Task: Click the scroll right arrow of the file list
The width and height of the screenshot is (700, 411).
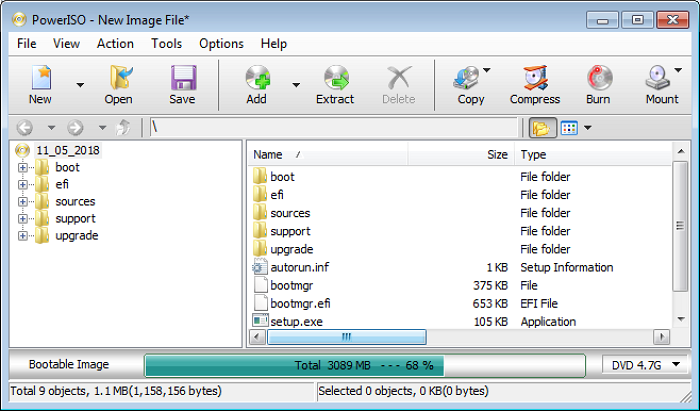Action: [662, 337]
